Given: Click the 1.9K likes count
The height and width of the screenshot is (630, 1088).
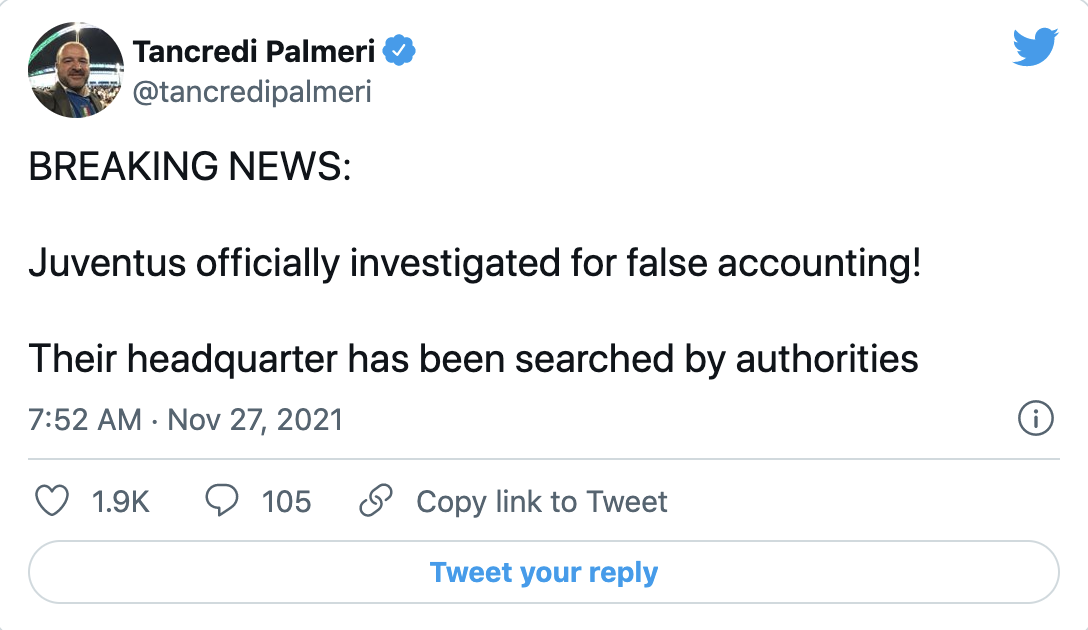Looking at the screenshot, I should pyautogui.click(x=120, y=501).
